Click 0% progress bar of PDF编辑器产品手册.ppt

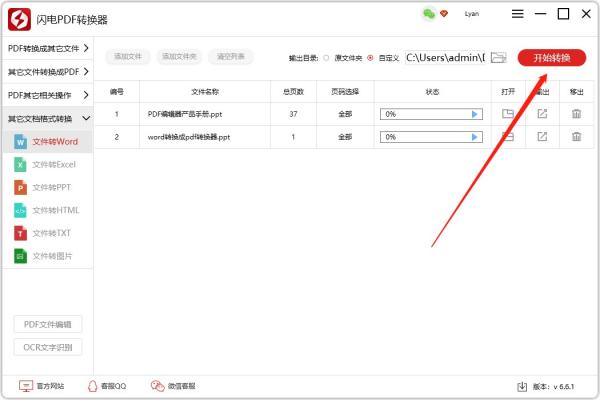pyautogui.click(x=431, y=114)
